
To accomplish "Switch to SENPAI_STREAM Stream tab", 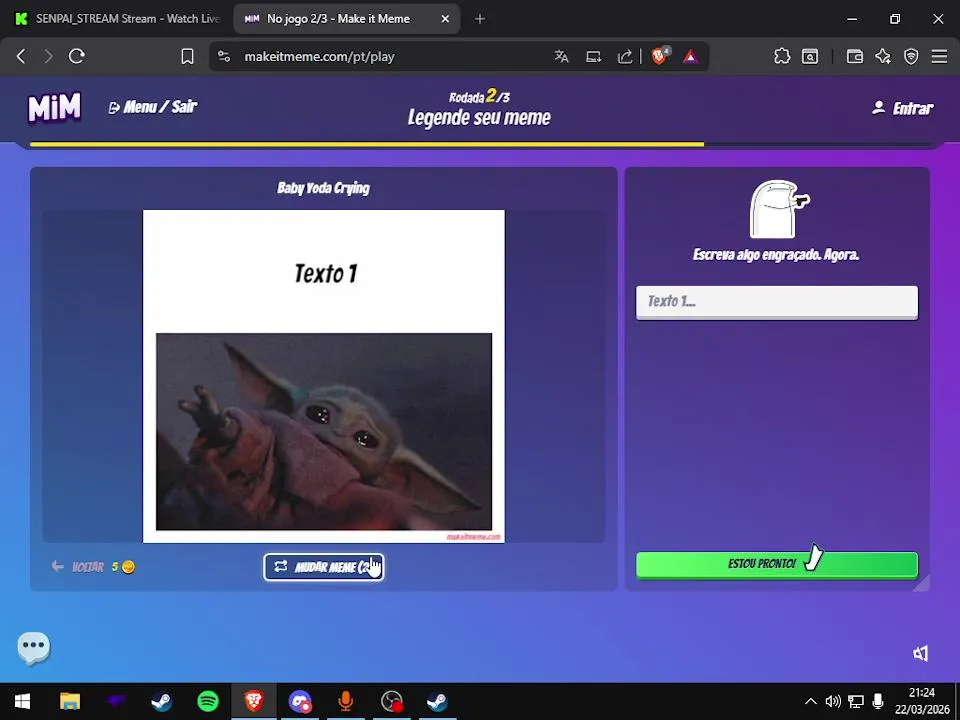I will (x=116, y=19).
